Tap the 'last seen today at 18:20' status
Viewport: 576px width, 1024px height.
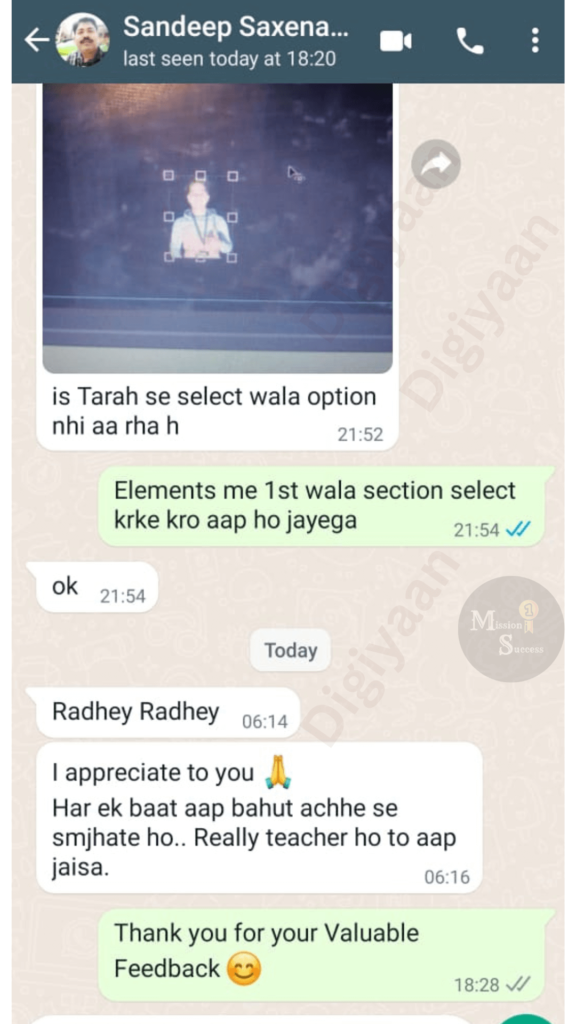point(229,59)
